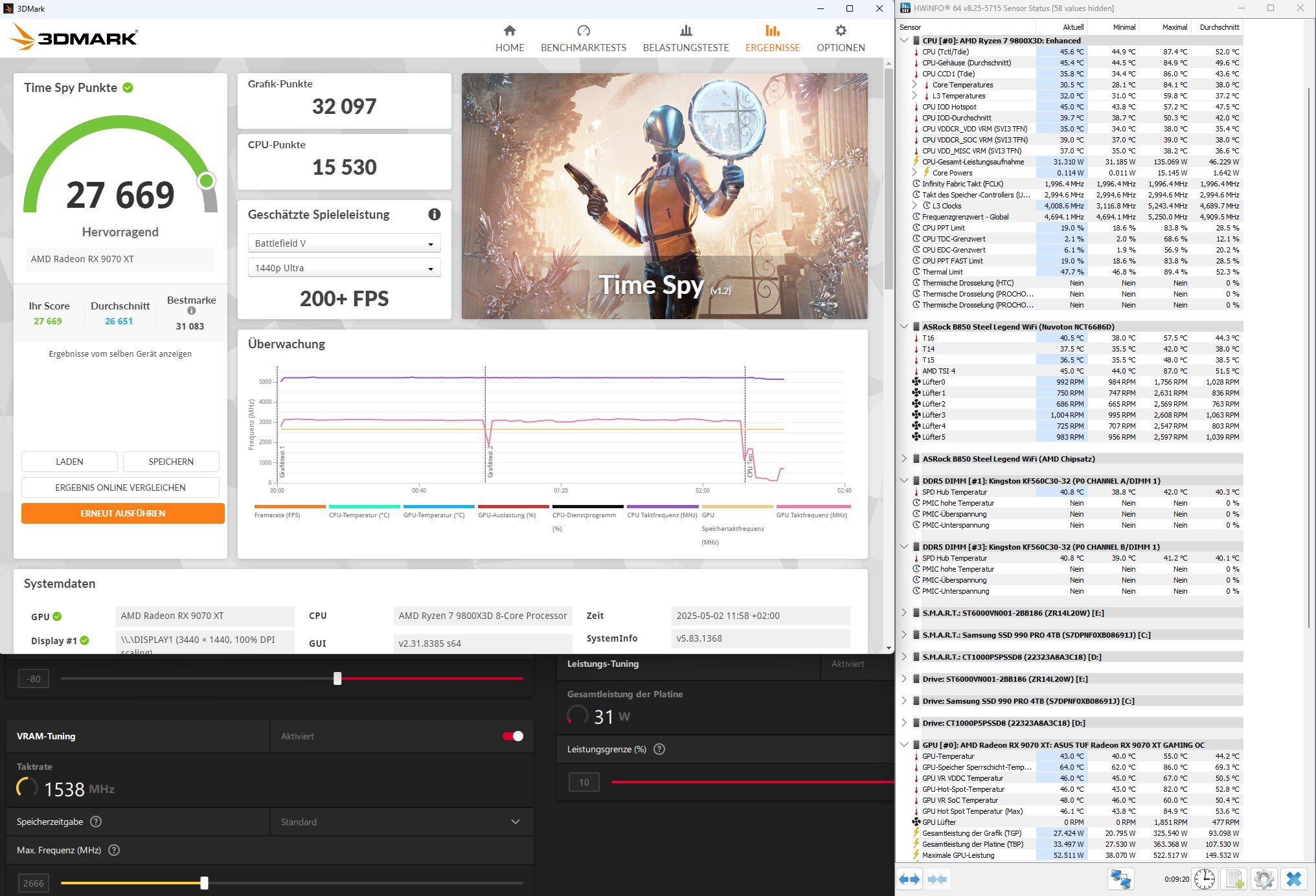The height and width of the screenshot is (896, 1316).
Task: Open HWiNFO sensor settings gear
Action: [1264, 879]
